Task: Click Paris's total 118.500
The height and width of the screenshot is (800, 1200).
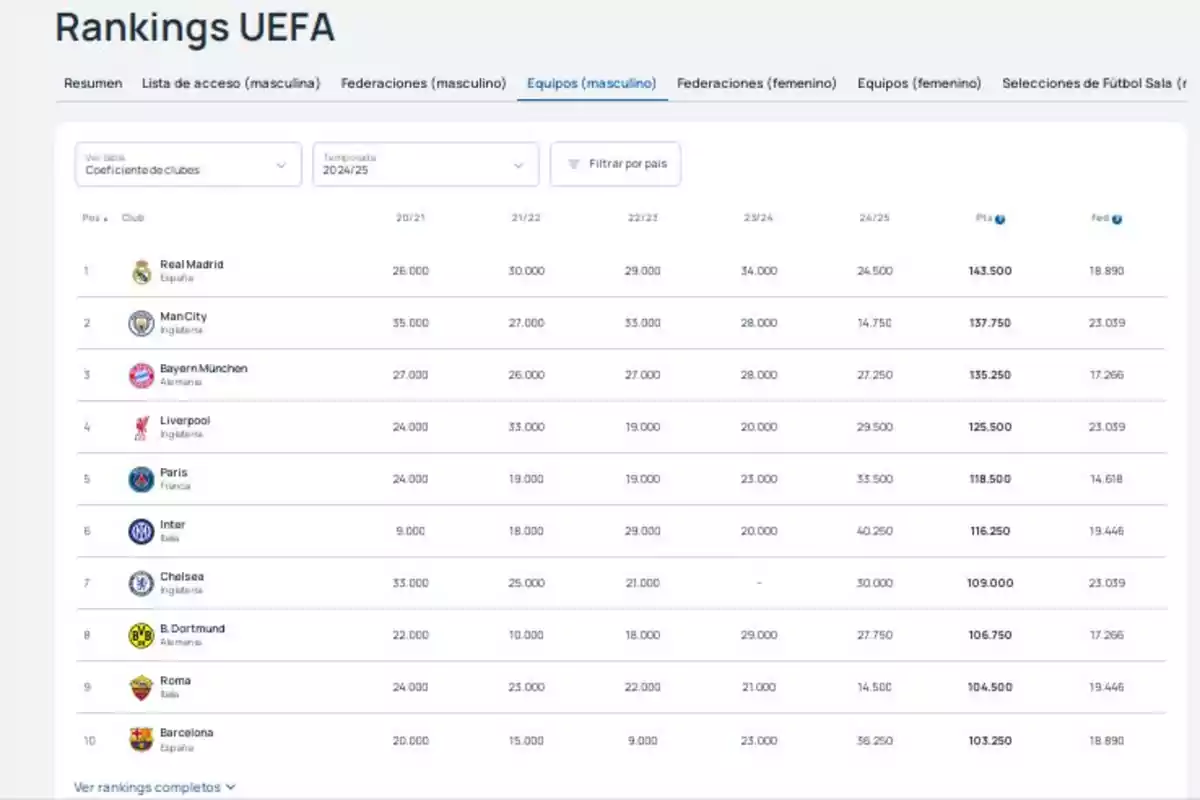Action: [990, 479]
